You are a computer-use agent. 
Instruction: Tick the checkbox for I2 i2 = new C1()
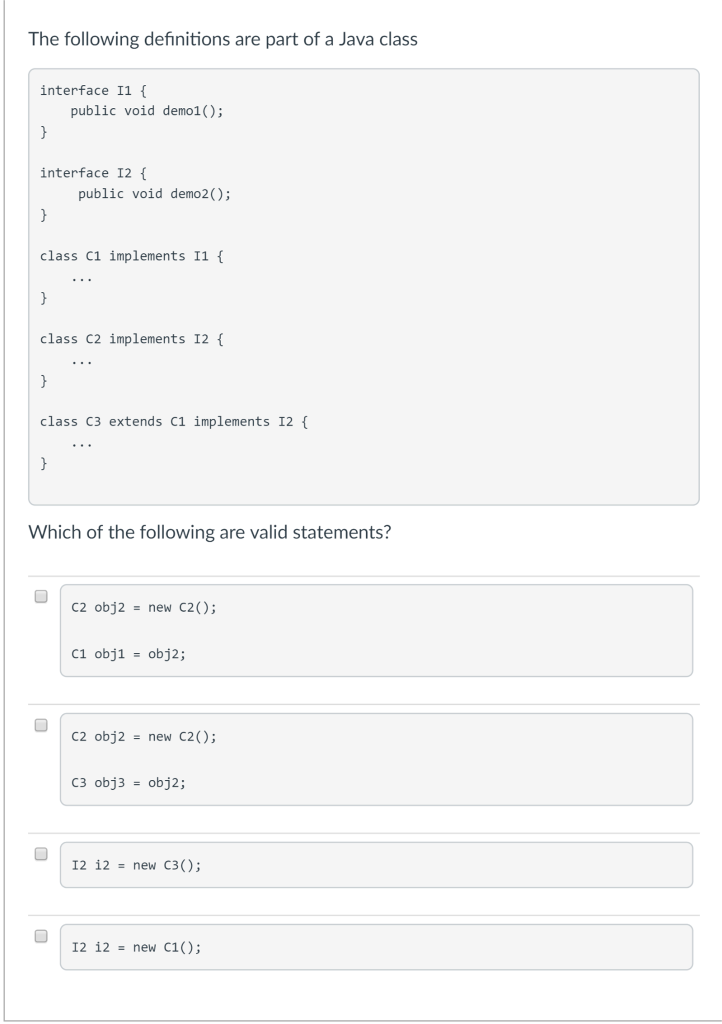[41, 936]
